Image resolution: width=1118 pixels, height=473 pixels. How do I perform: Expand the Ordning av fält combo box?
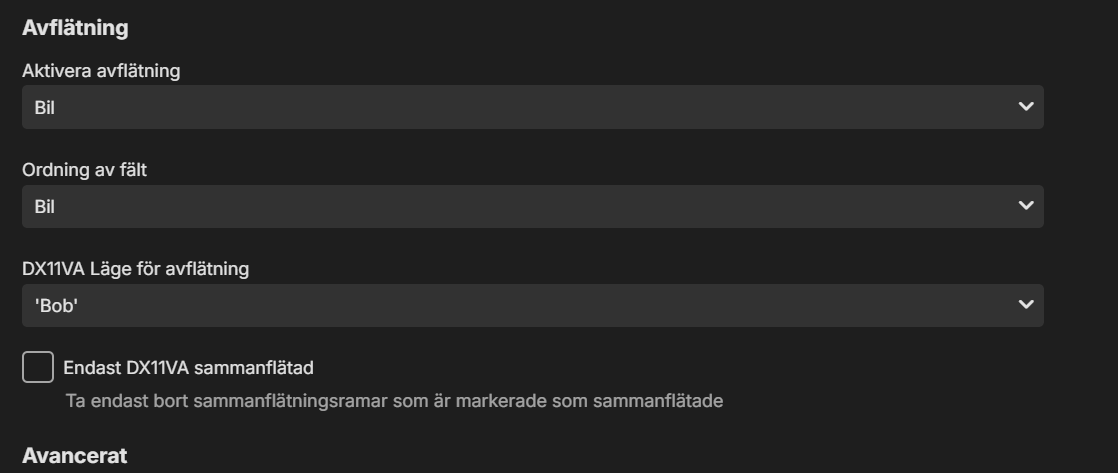(x=532, y=206)
